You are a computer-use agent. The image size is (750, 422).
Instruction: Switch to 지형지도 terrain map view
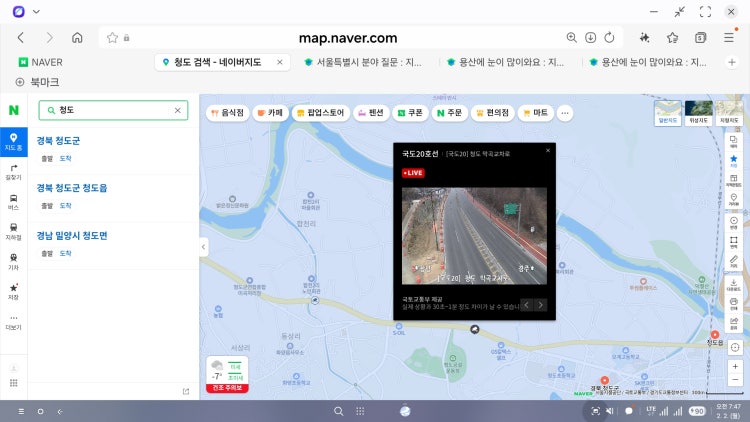coord(728,112)
